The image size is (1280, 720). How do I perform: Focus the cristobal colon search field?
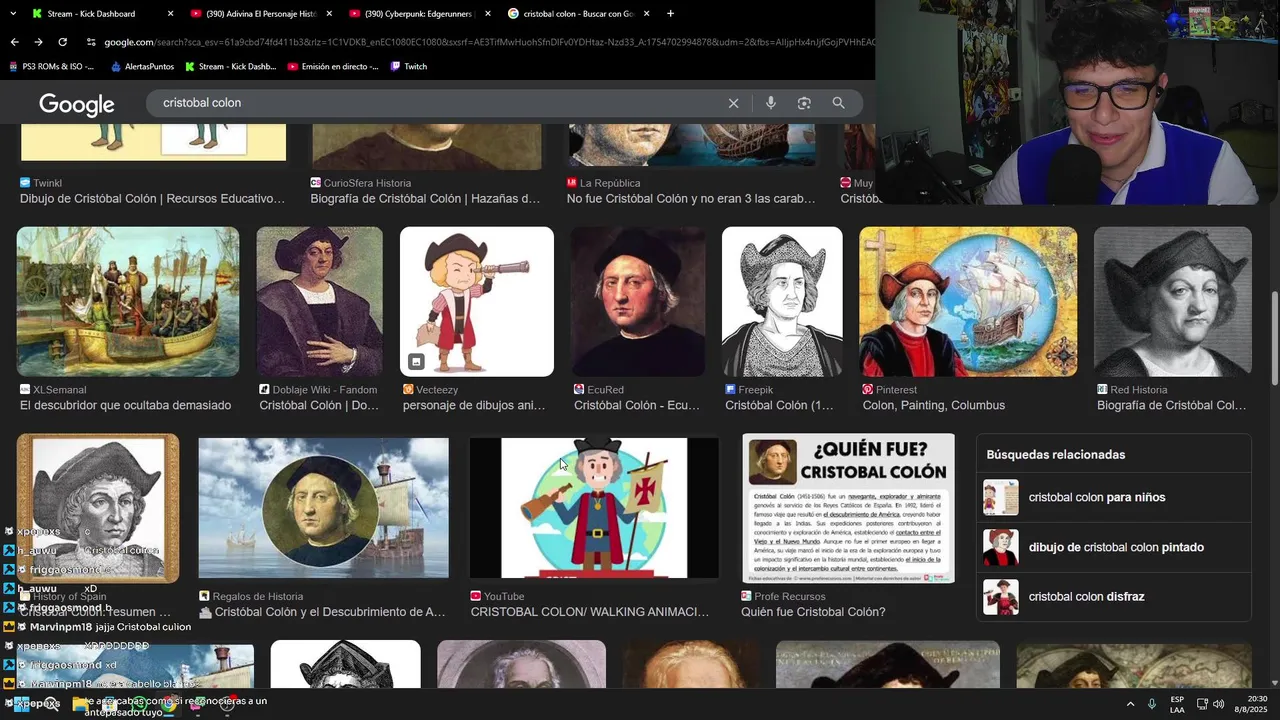(440, 103)
